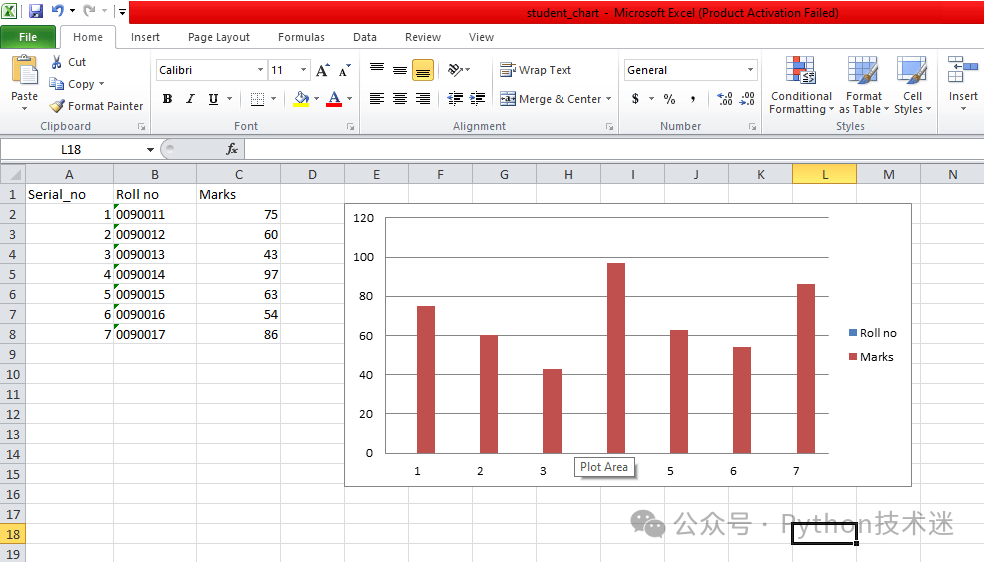The width and height of the screenshot is (984, 562).
Task: Increase decimal places
Action: [x=725, y=99]
